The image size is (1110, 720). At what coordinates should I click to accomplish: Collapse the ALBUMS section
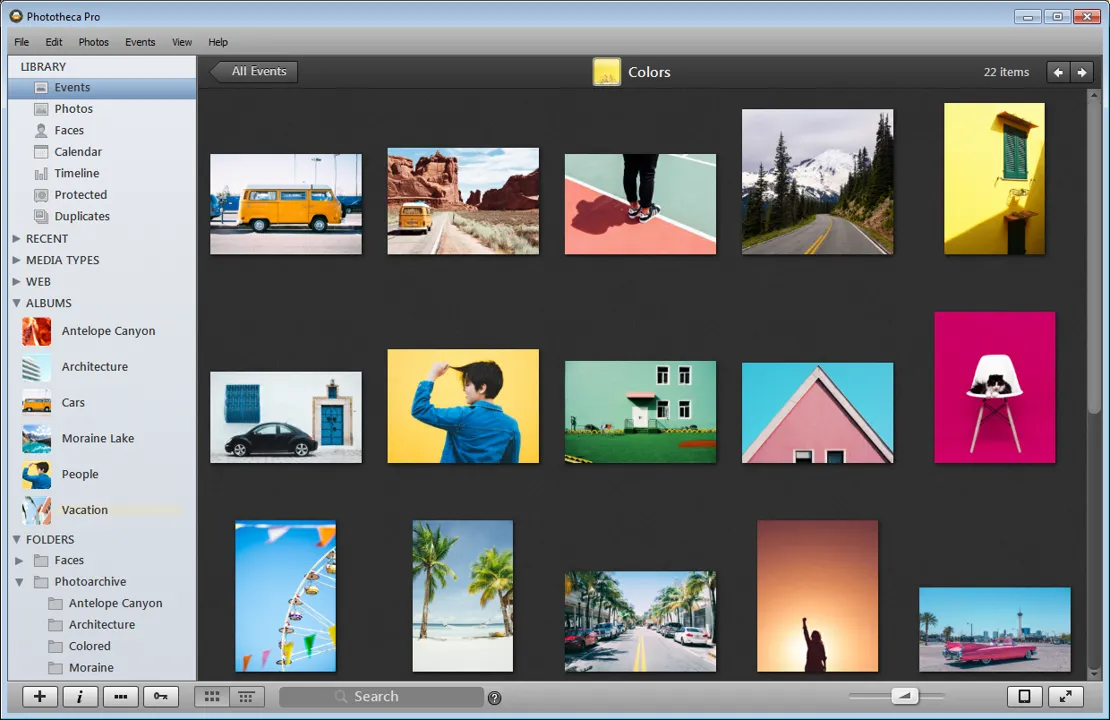(x=16, y=303)
